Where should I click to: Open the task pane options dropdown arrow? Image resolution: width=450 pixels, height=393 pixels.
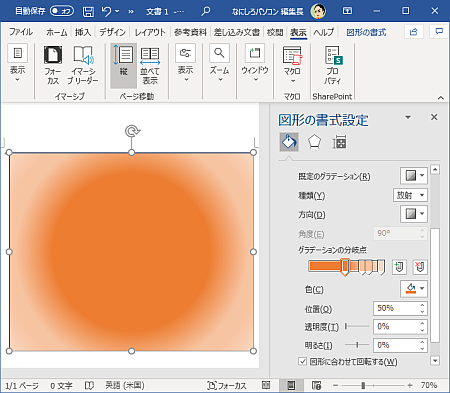coord(408,117)
